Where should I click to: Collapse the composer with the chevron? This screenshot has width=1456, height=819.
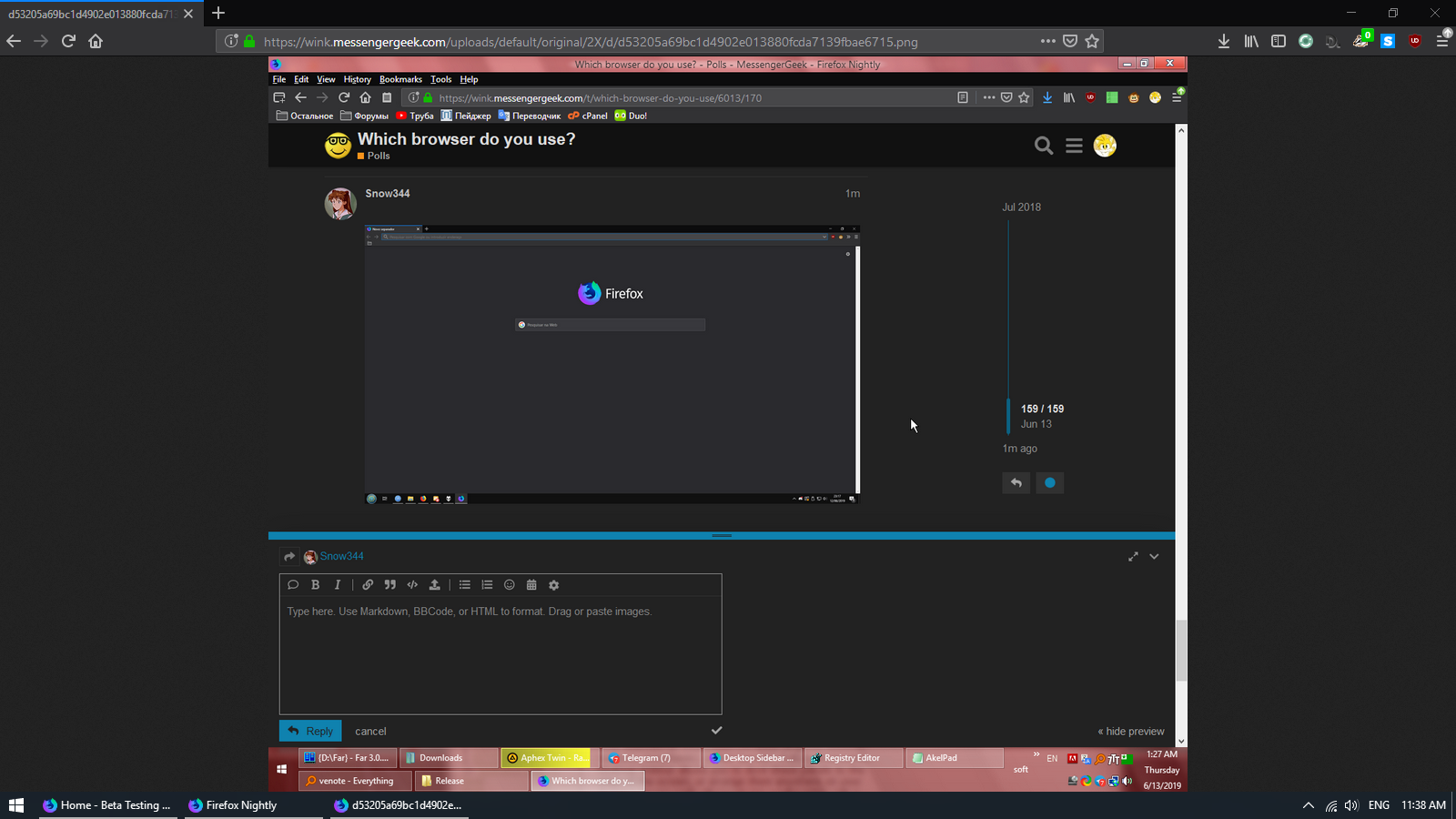(x=1154, y=556)
